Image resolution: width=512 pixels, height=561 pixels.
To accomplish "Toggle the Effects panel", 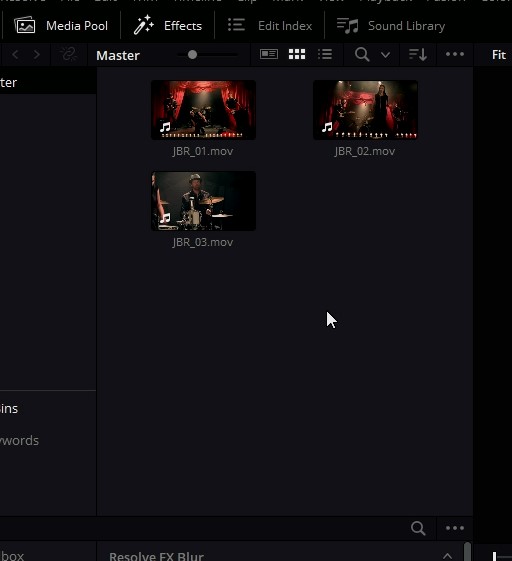I will tap(168, 26).
